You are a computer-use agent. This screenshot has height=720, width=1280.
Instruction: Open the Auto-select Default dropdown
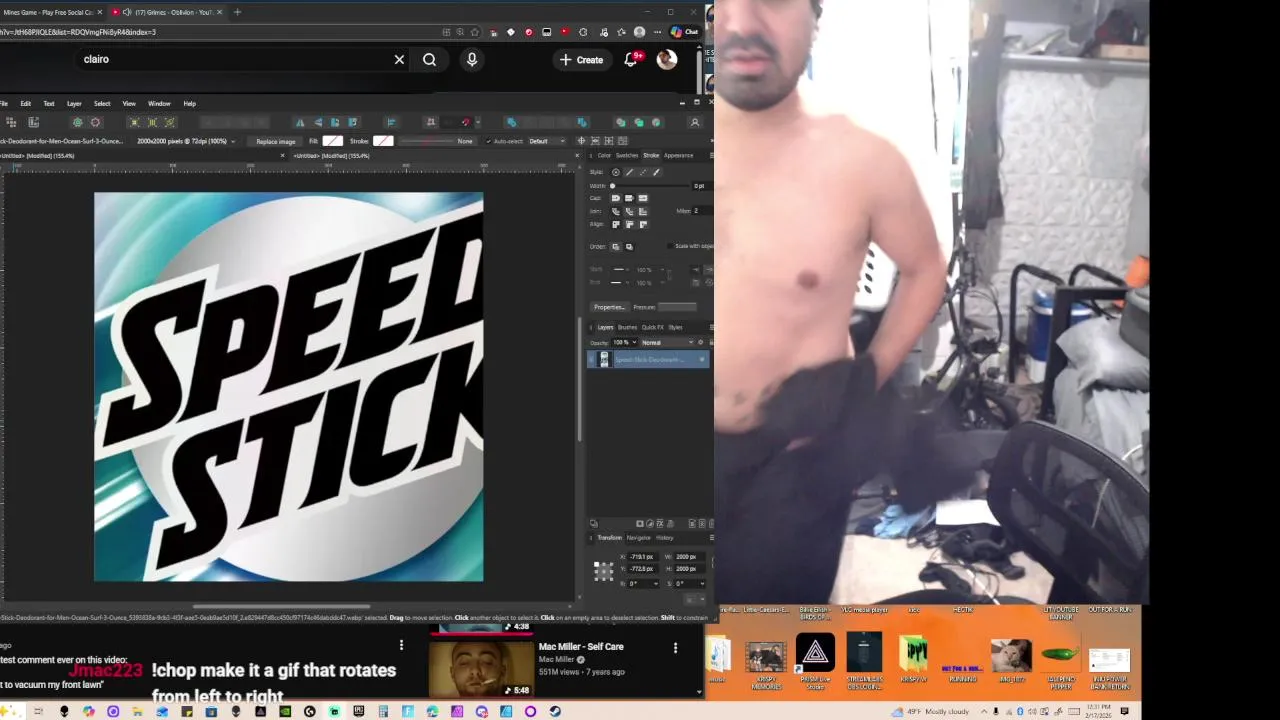coord(545,141)
